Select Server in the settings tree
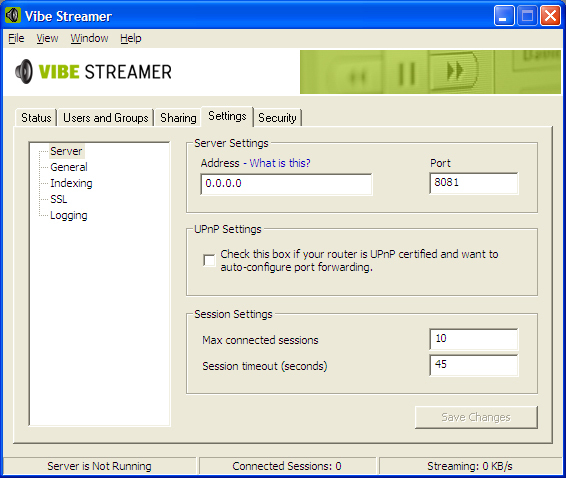Viewport: 566px width, 478px height. coord(66,151)
